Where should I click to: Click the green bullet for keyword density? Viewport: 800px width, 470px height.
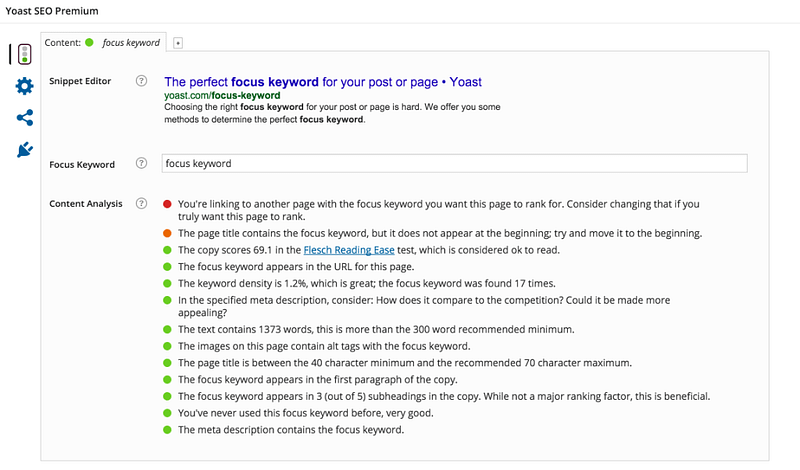point(168,283)
